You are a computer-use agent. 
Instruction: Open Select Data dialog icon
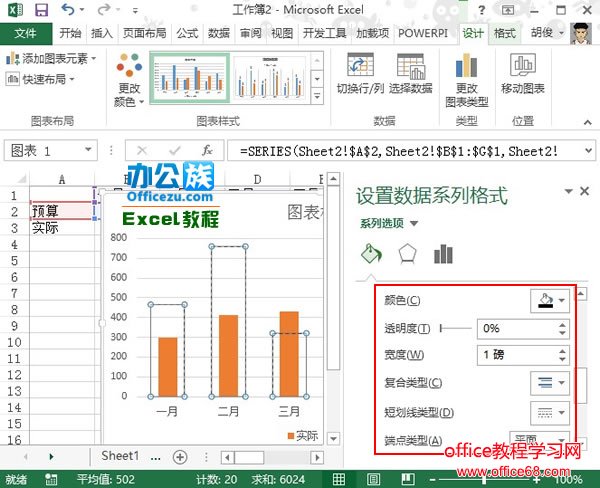411,66
